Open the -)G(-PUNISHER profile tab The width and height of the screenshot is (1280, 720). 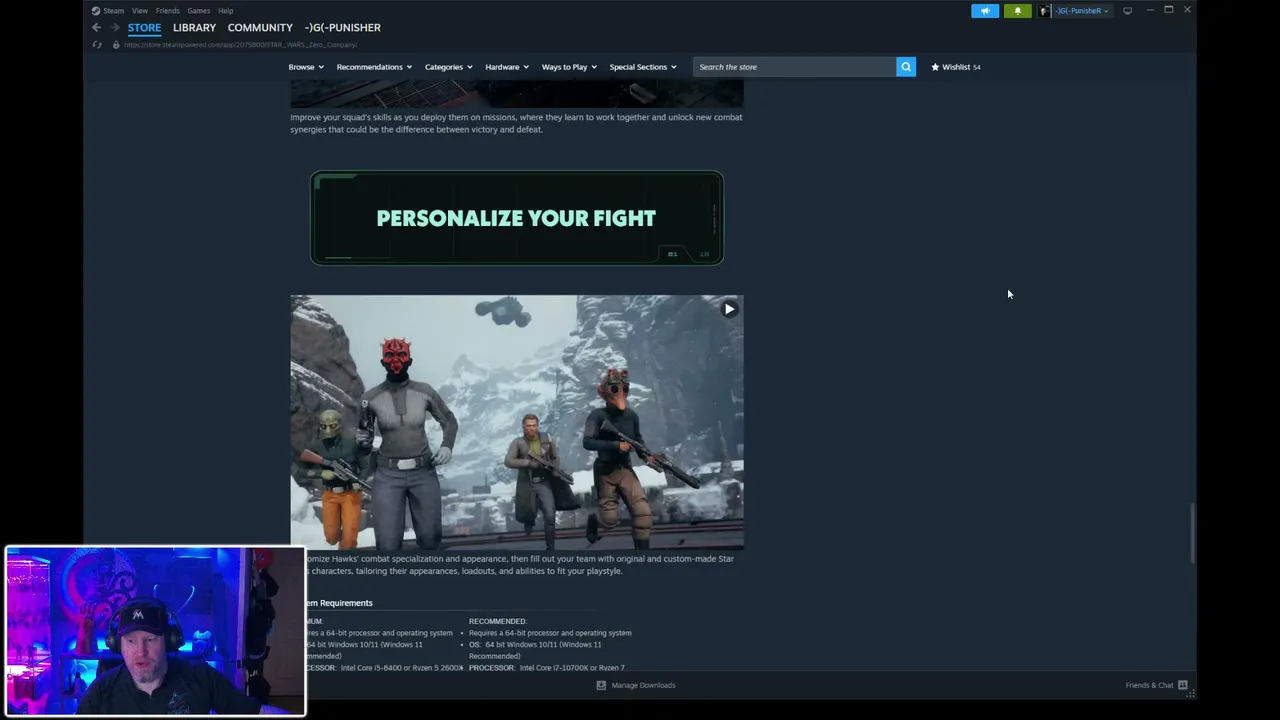[x=343, y=28]
